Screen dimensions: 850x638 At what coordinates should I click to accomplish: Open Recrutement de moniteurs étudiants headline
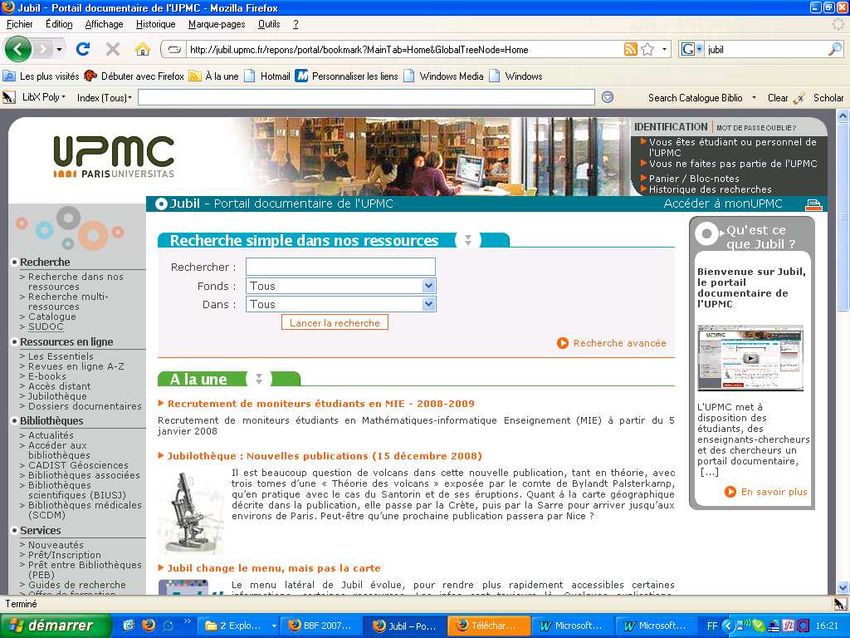pyautogui.click(x=321, y=403)
